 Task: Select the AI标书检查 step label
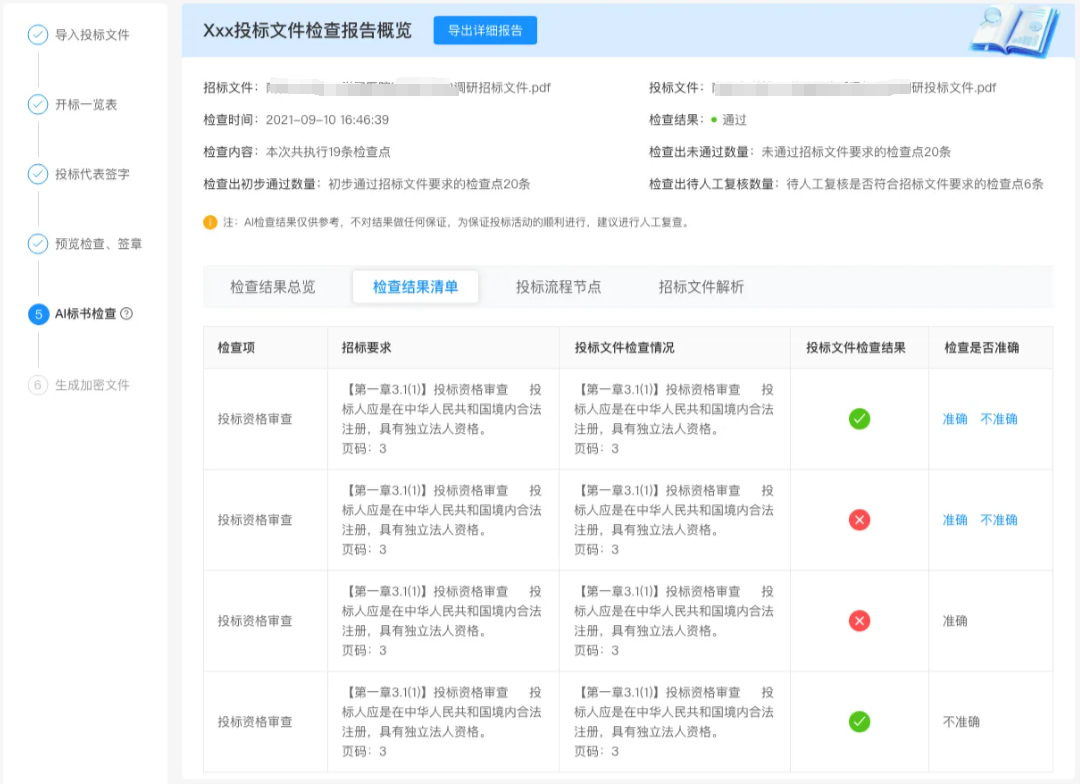(x=85, y=313)
